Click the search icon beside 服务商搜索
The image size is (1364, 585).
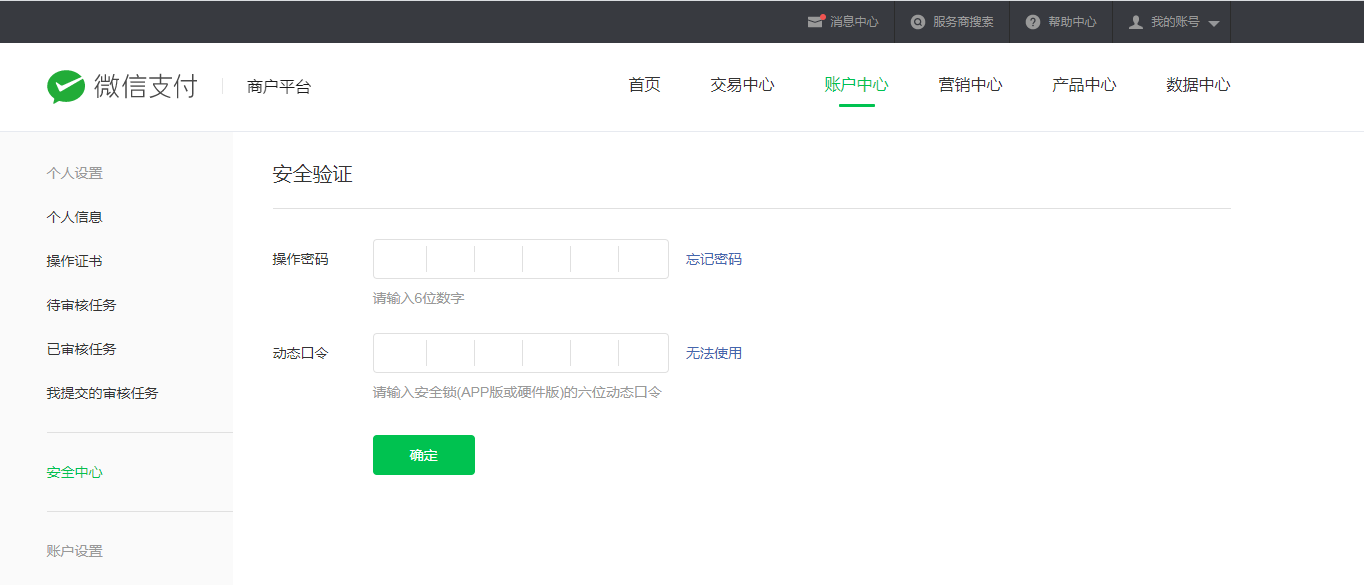(918, 22)
